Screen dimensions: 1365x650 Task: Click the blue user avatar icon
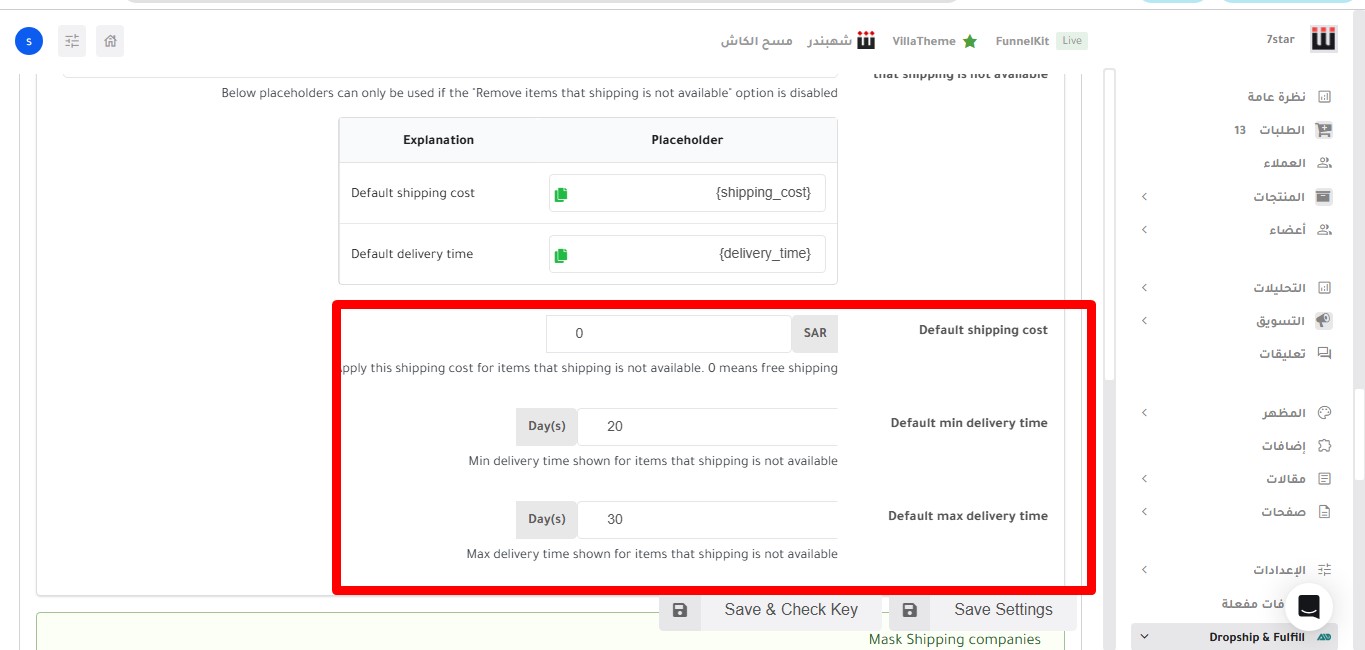(29, 41)
